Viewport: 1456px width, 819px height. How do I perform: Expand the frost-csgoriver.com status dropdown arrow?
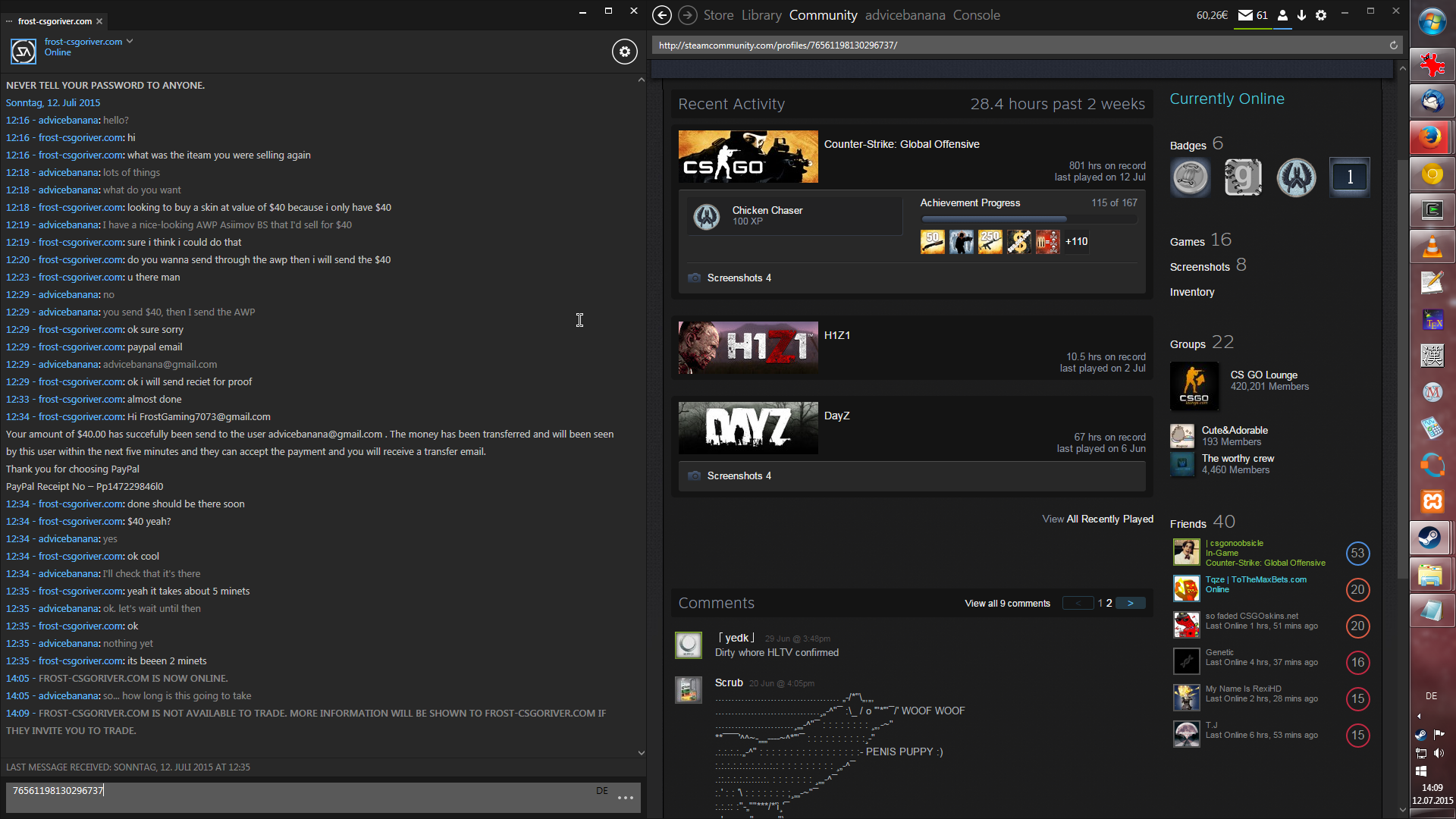point(130,41)
